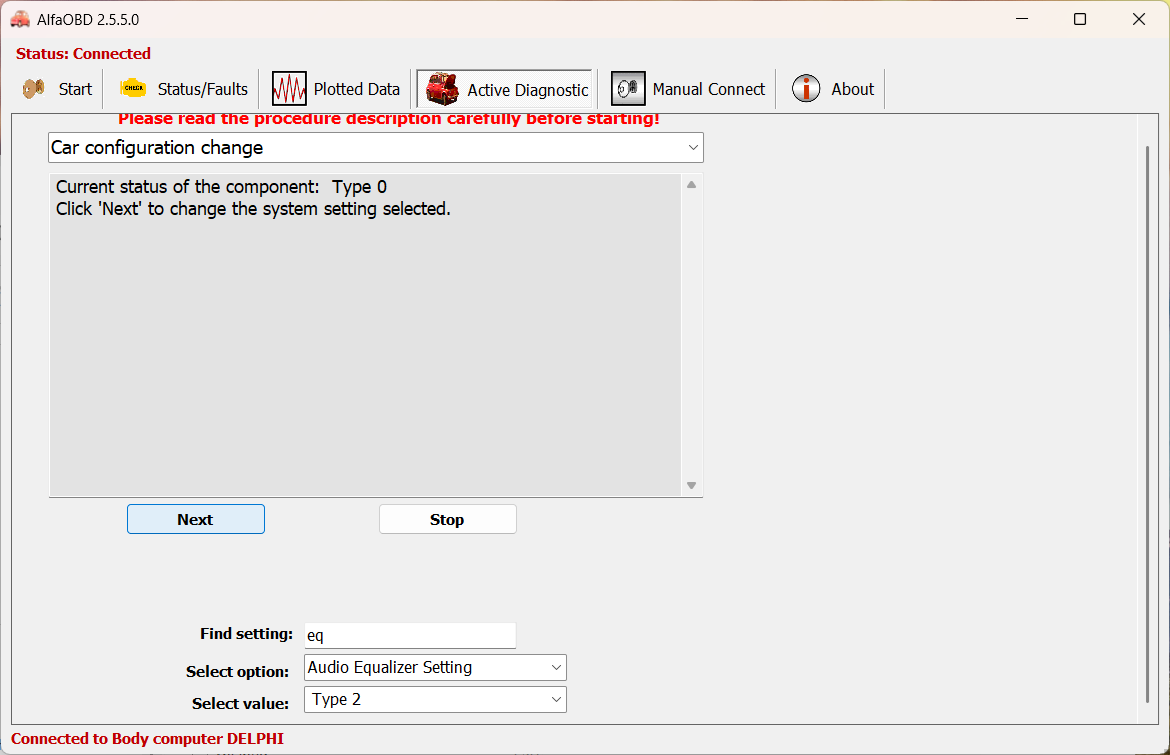
Task: Click the About info icon
Action: pos(806,89)
